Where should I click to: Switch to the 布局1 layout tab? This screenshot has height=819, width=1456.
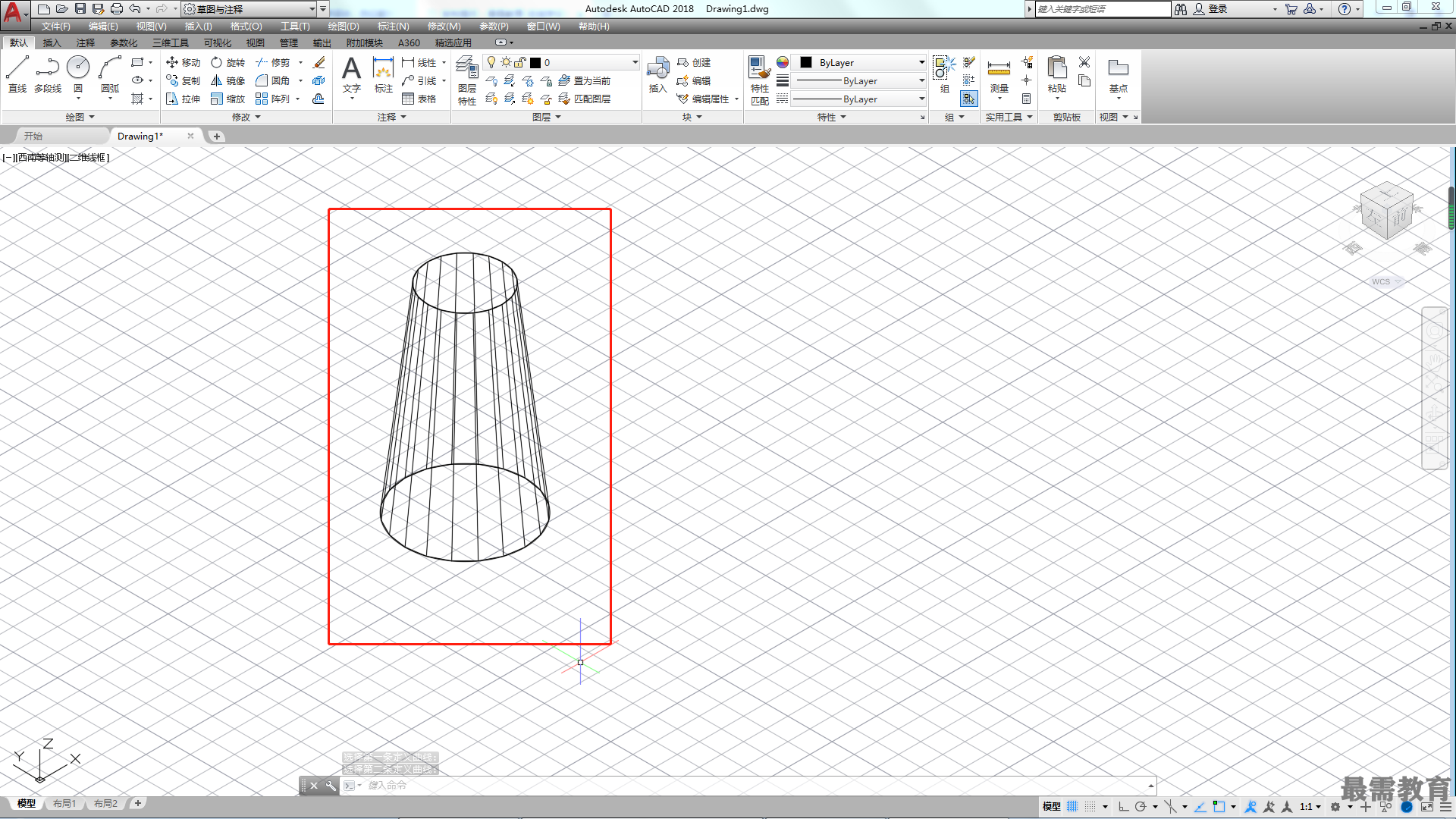point(64,804)
